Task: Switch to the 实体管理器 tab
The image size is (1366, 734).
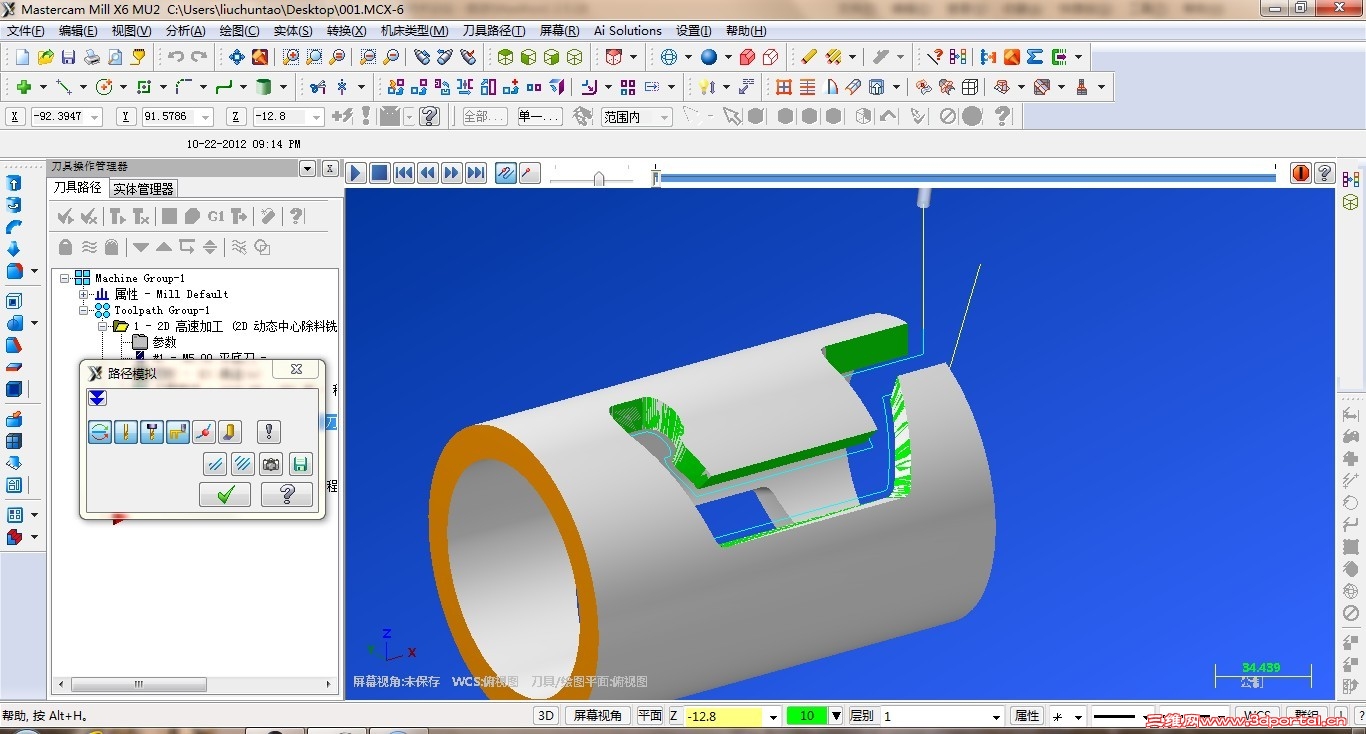Action: 143,188
